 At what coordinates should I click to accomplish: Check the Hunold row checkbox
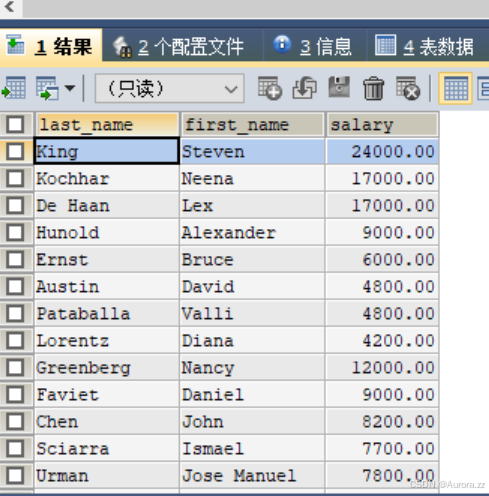pyautogui.click(x=15, y=233)
